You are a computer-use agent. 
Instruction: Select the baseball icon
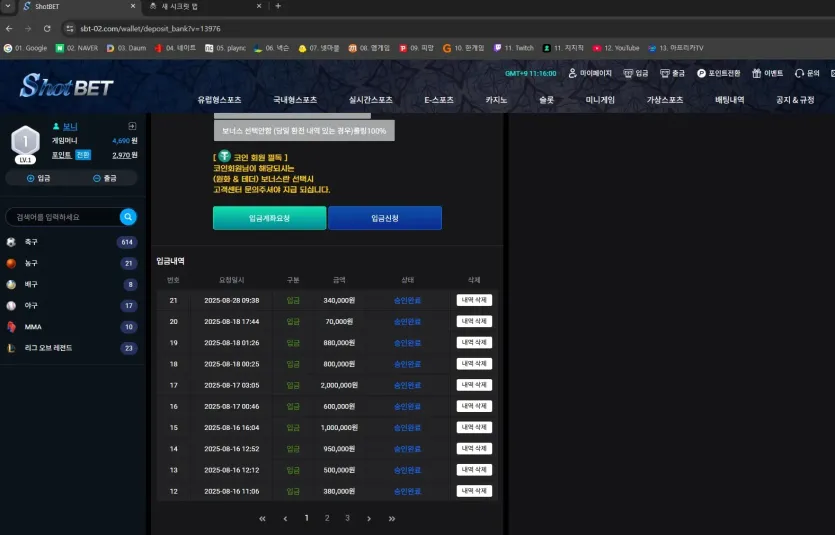coord(11,306)
